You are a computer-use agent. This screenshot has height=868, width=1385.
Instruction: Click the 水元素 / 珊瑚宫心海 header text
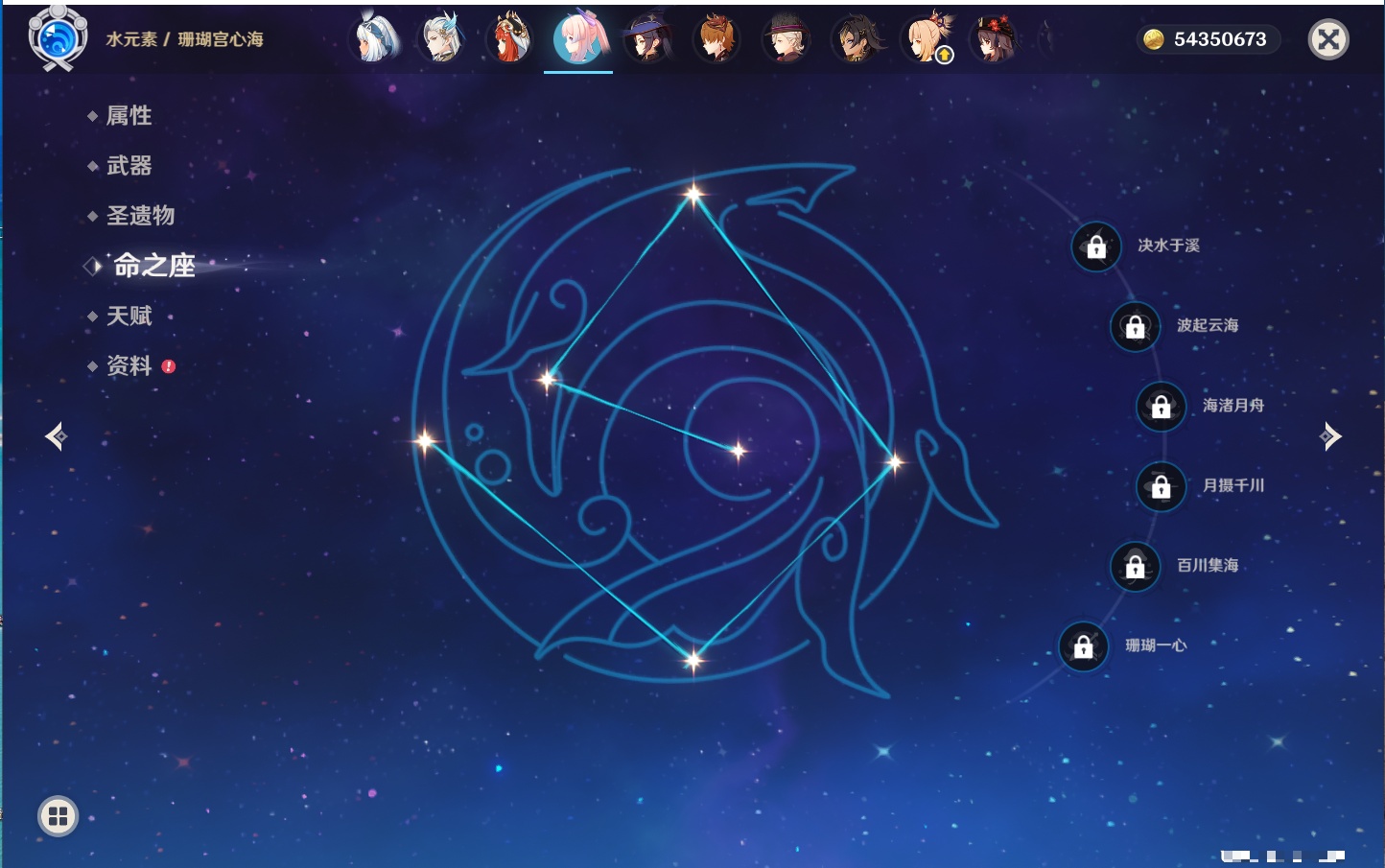tap(184, 39)
